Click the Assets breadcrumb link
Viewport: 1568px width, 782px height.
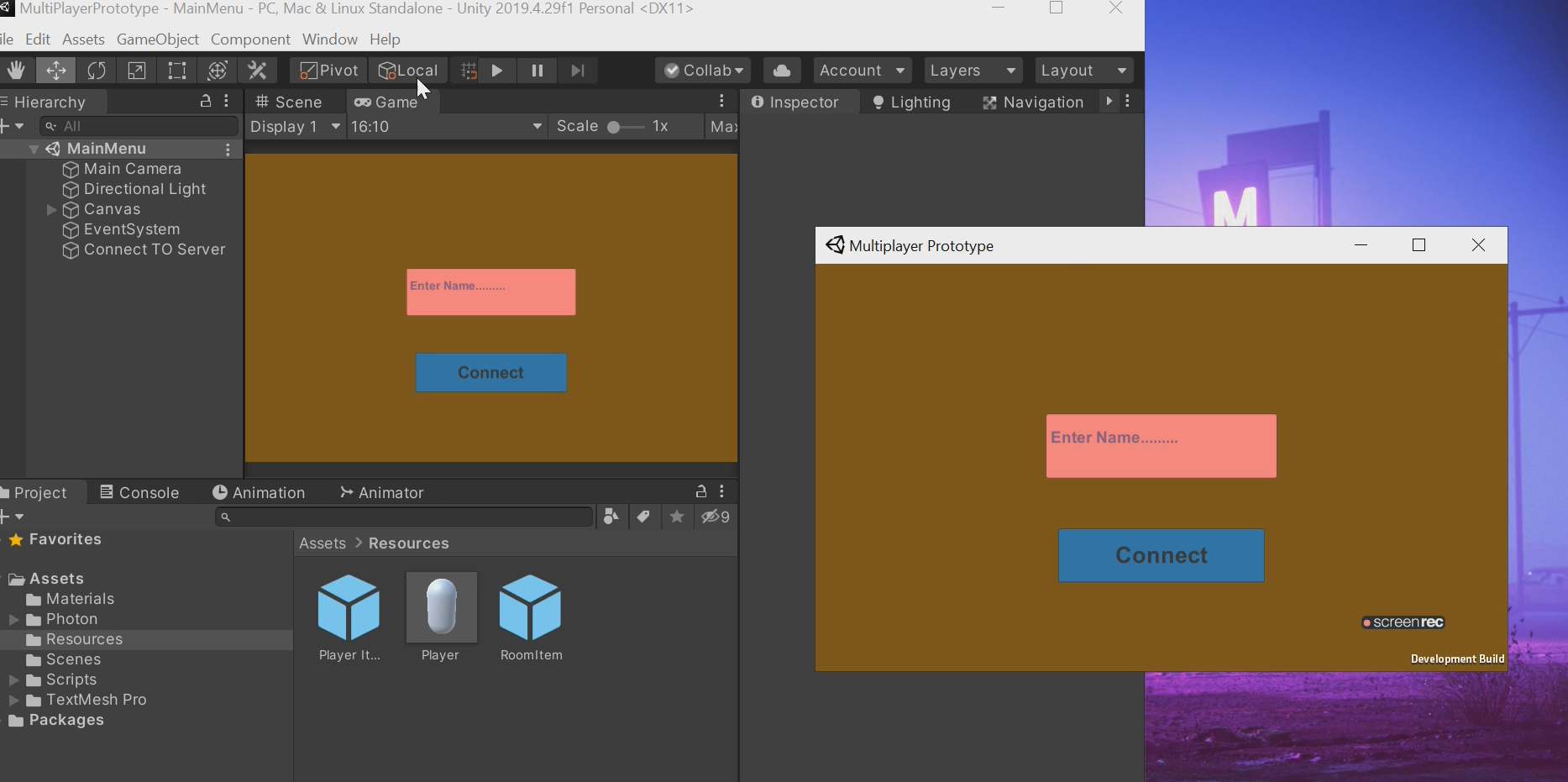(323, 543)
